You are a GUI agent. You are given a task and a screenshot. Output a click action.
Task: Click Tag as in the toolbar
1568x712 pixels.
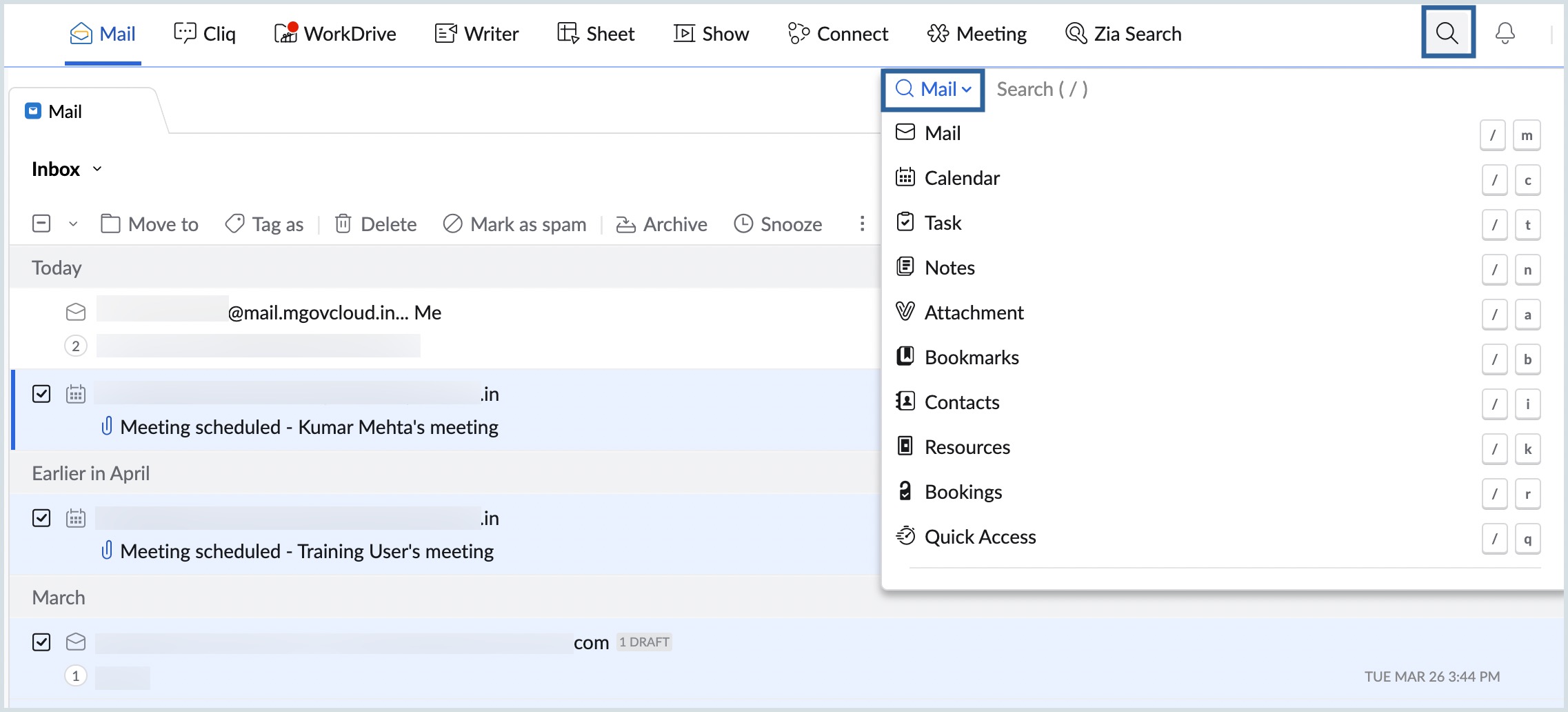coord(264,224)
